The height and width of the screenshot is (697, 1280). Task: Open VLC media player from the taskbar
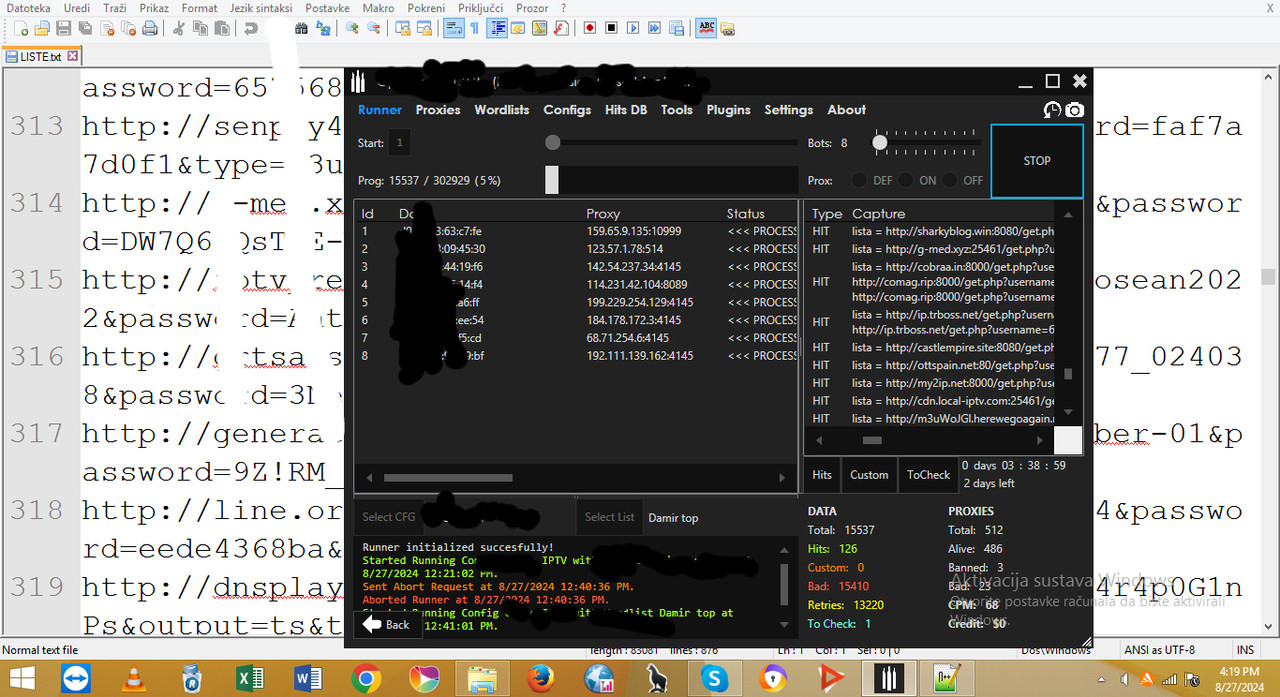(x=133, y=679)
